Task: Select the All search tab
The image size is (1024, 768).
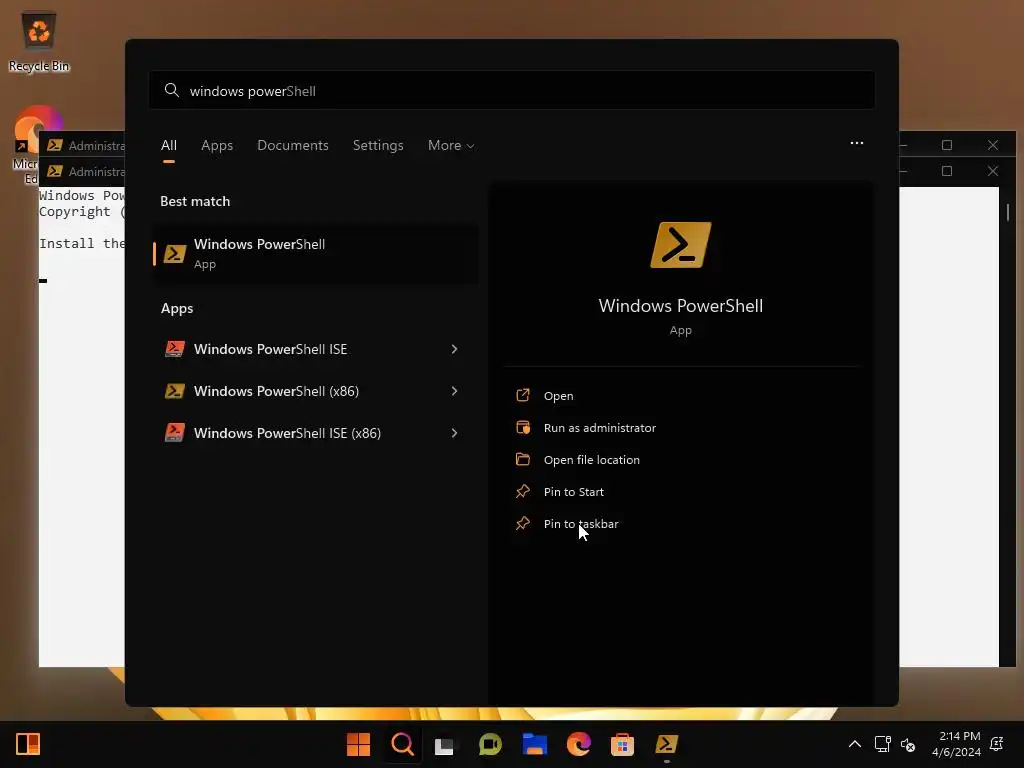Action: [168, 145]
